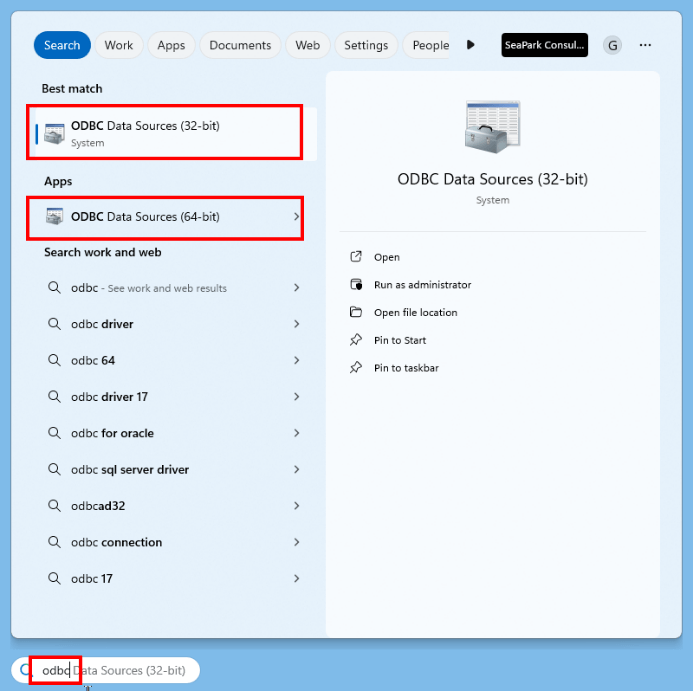This screenshot has height=691, width=693.
Task: Select the Search filter tab
Action: point(62,45)
